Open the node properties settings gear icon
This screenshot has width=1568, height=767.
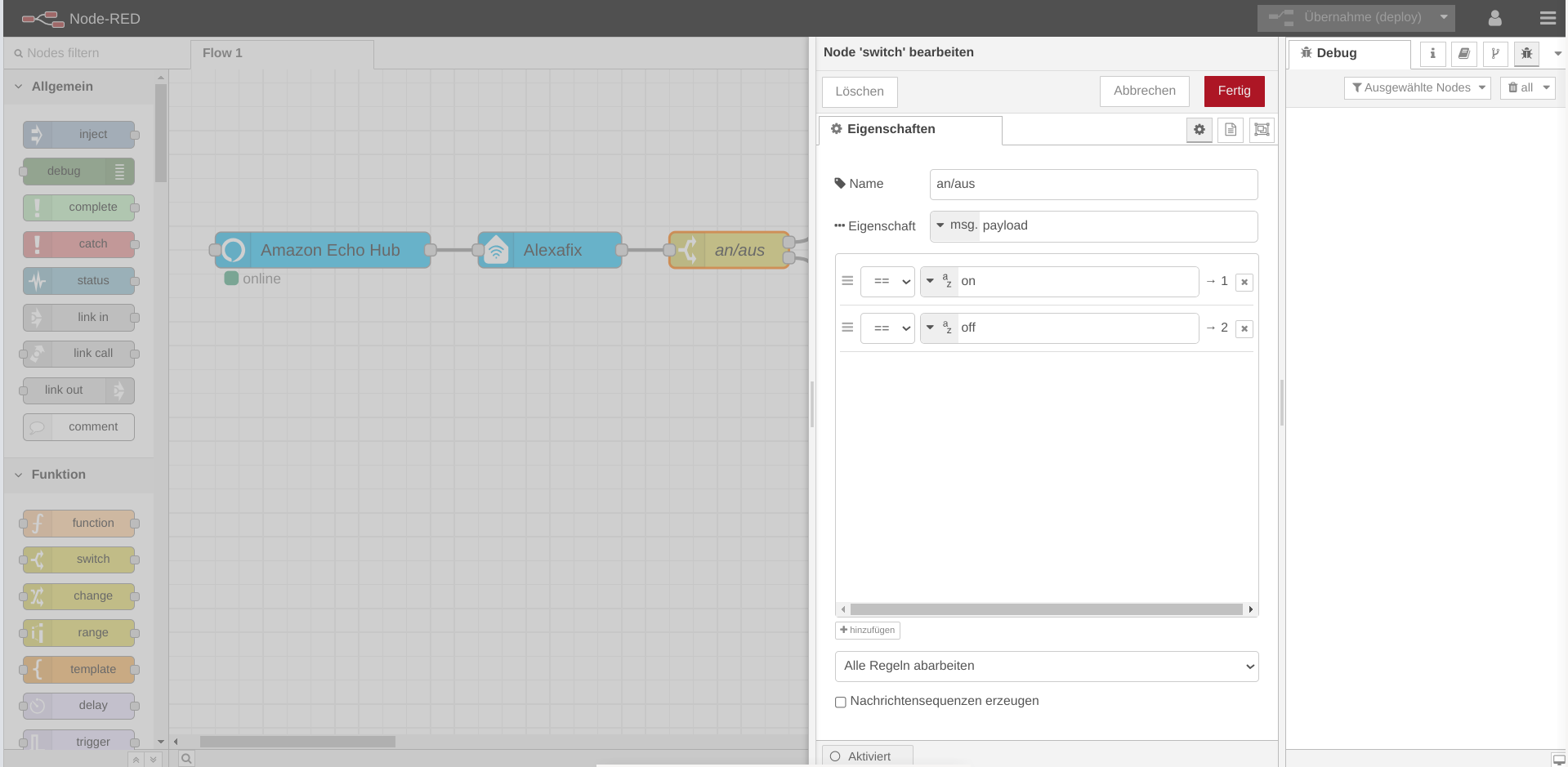coord(1199,130)
